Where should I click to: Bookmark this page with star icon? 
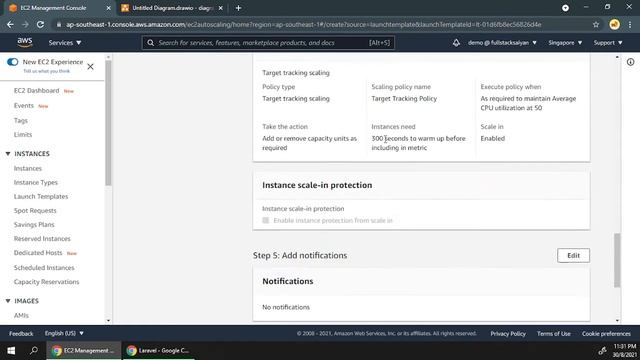pos(596,24)
